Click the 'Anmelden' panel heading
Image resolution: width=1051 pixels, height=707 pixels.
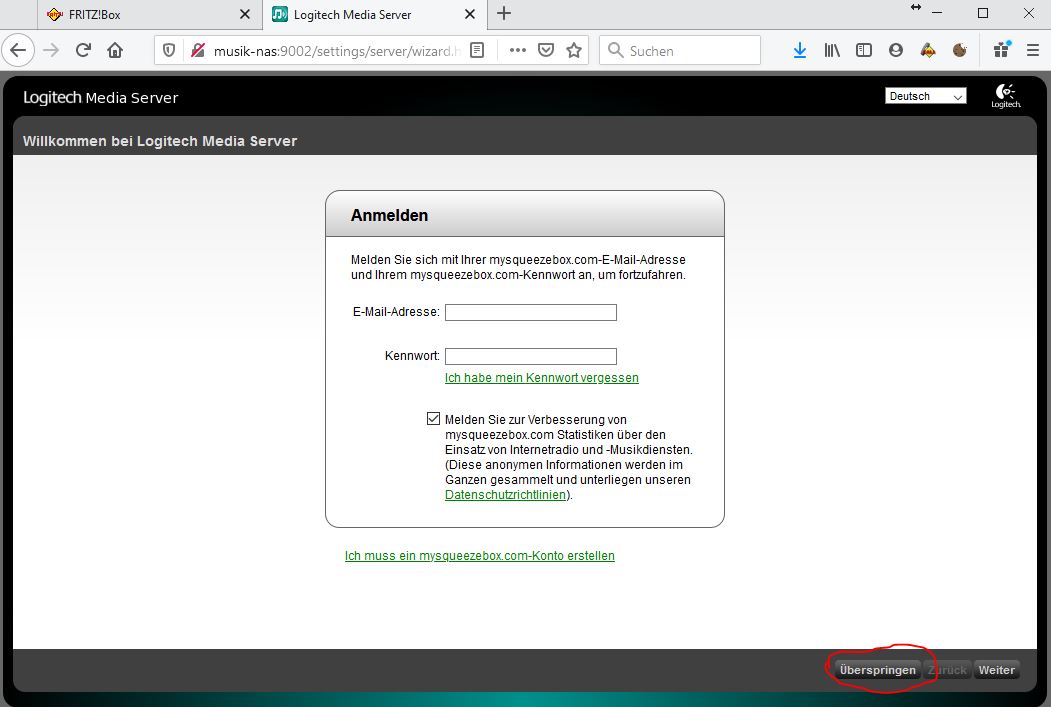[389, 215]
